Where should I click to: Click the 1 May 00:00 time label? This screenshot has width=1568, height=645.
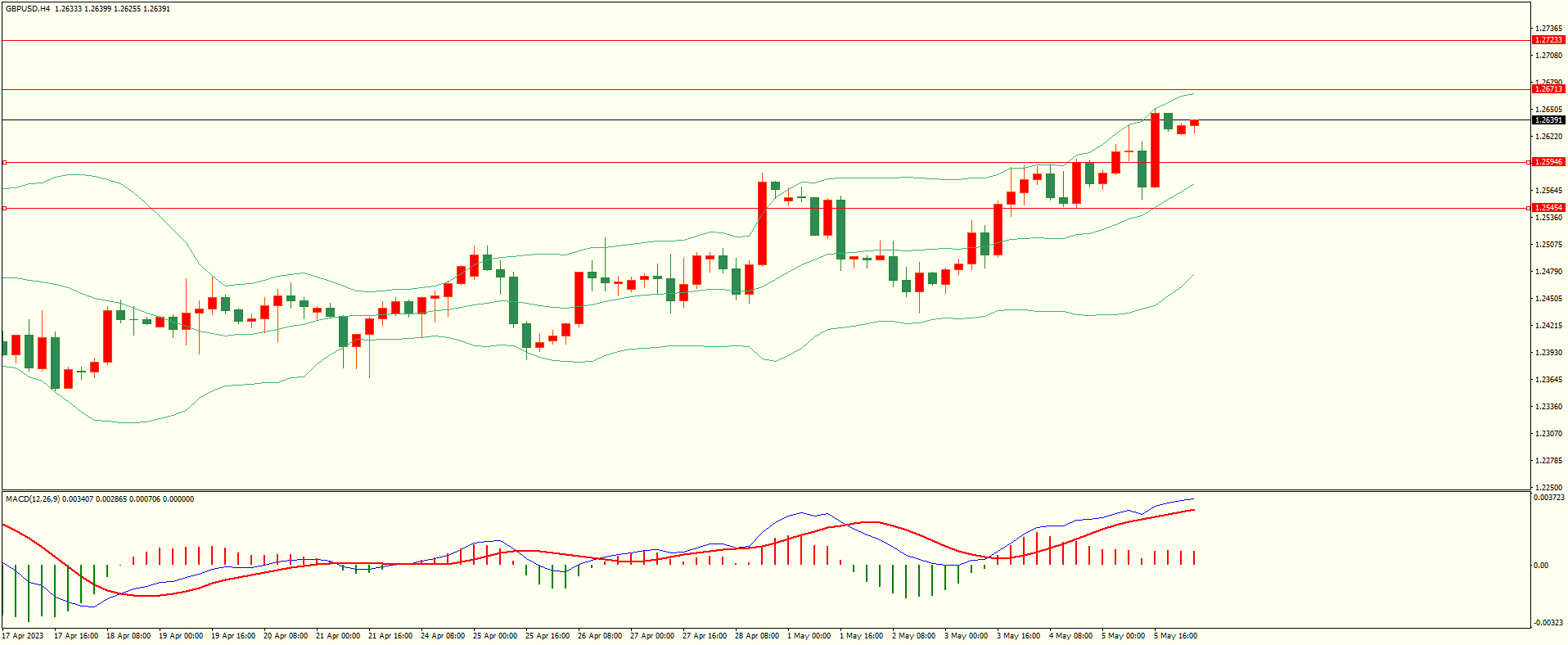click(809, 636)
